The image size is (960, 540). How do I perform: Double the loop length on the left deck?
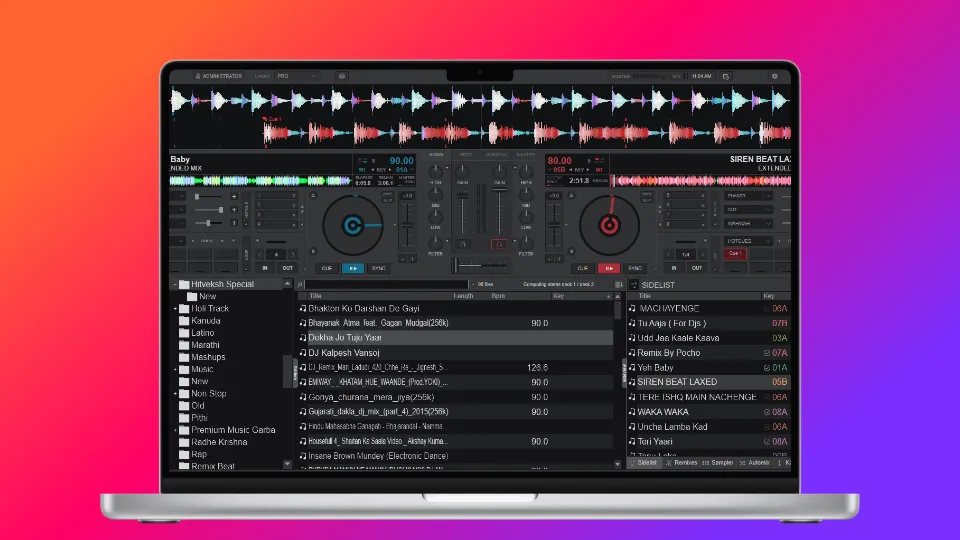(293, 254)
